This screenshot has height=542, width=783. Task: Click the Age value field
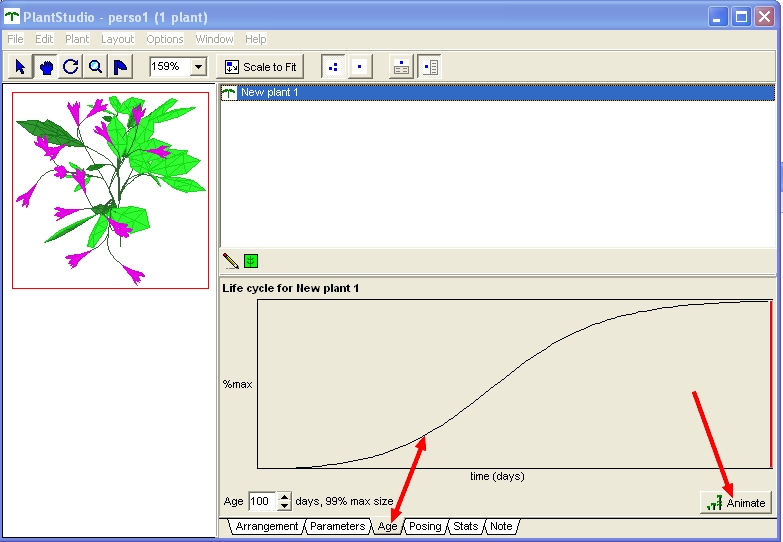point(262,501)
